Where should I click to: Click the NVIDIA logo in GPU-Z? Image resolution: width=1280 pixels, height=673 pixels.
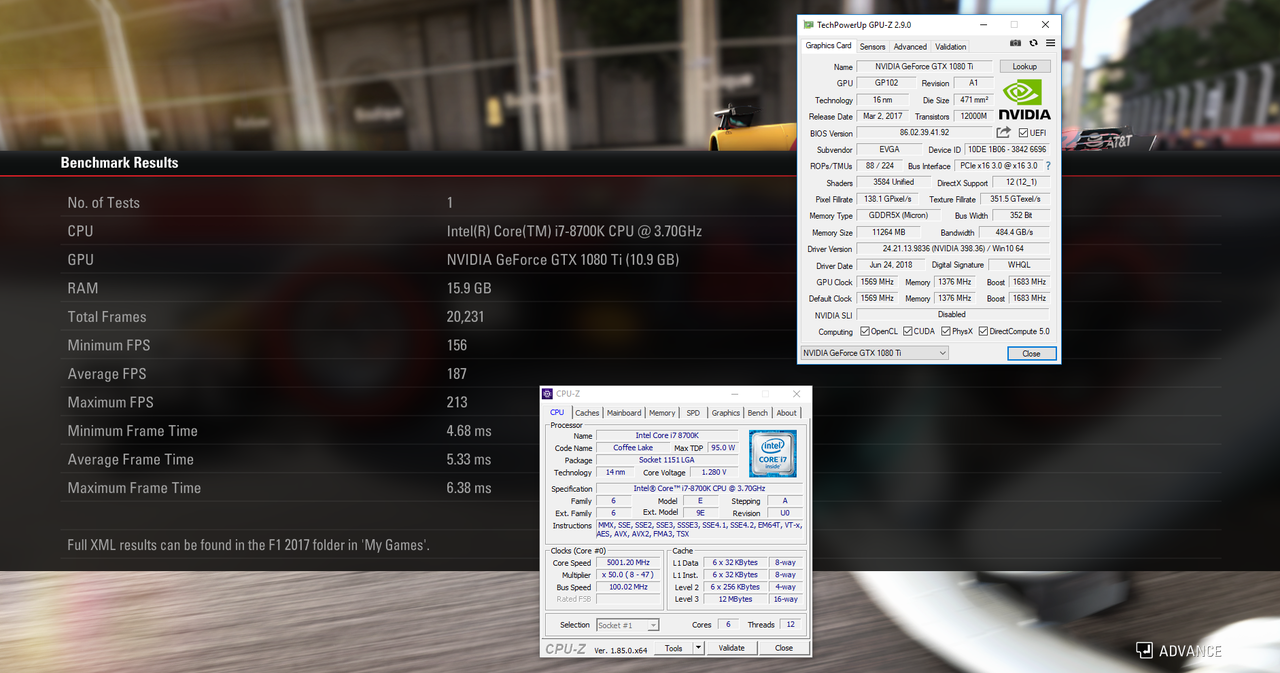coord(1024,99)
